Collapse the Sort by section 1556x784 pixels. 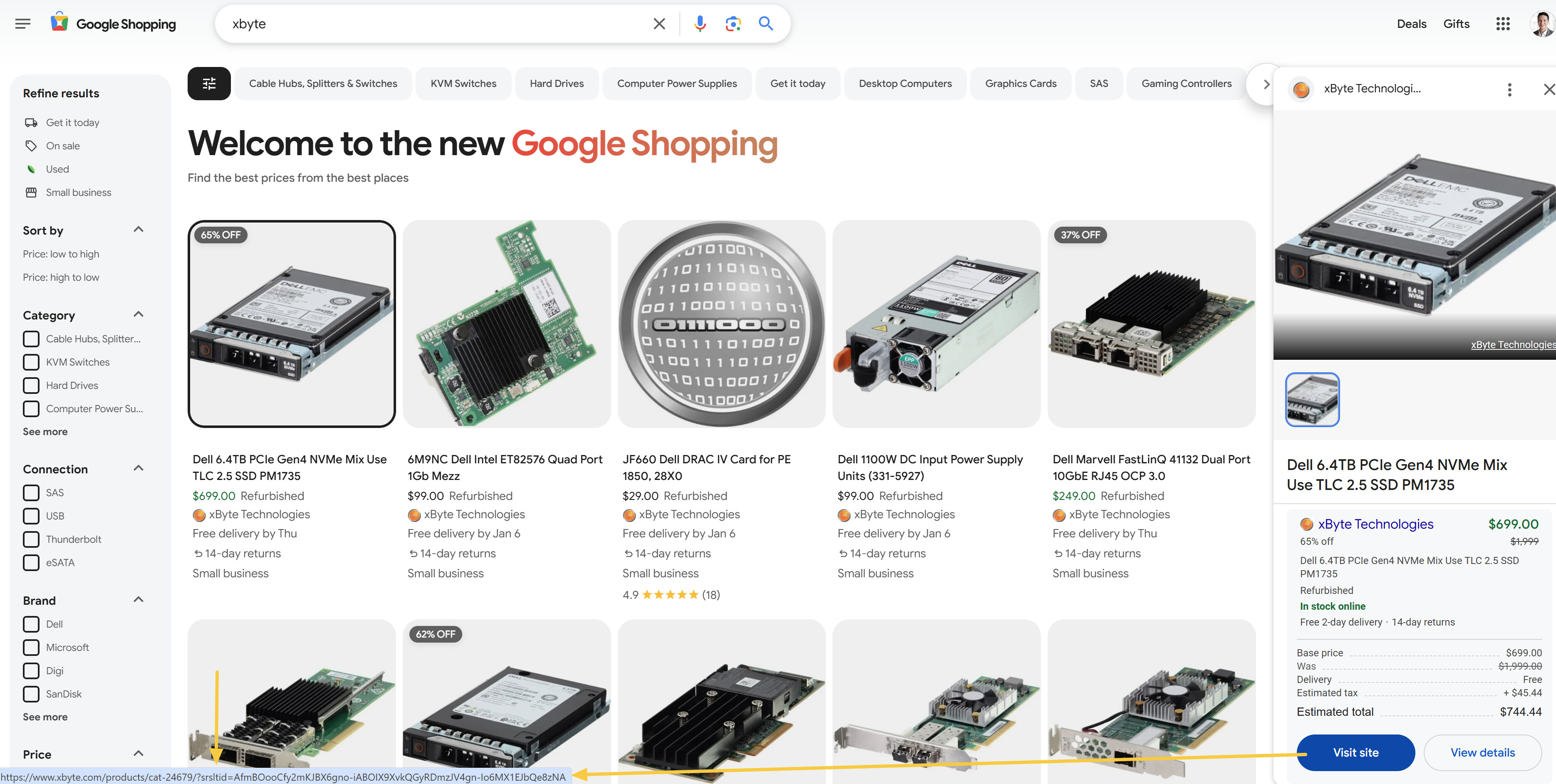point(138,230)
